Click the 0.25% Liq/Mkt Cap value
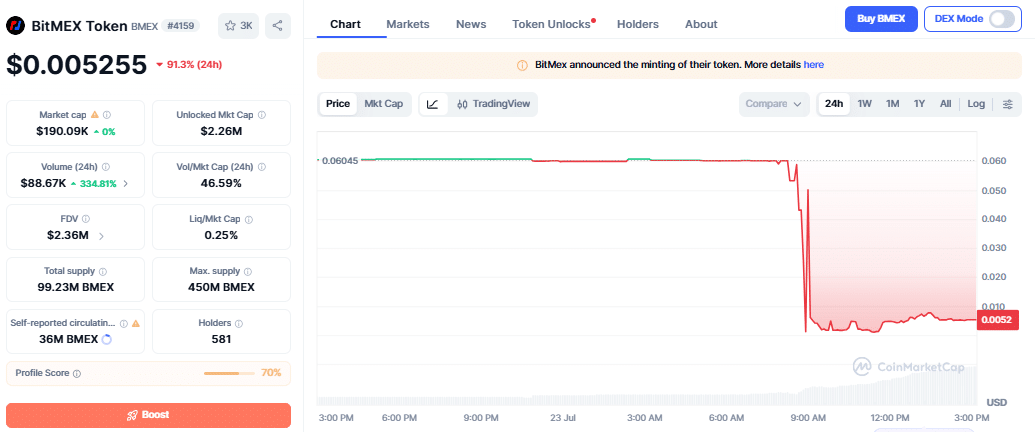Viewport: 1035px width, 432px height. (221, 235)
